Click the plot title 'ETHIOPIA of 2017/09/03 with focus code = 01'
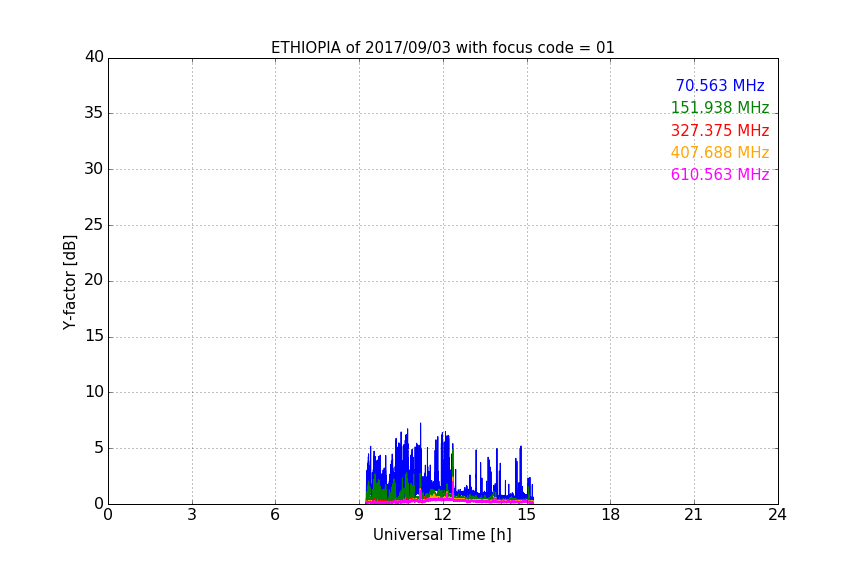The image size is (864, 576). [442, 48]
